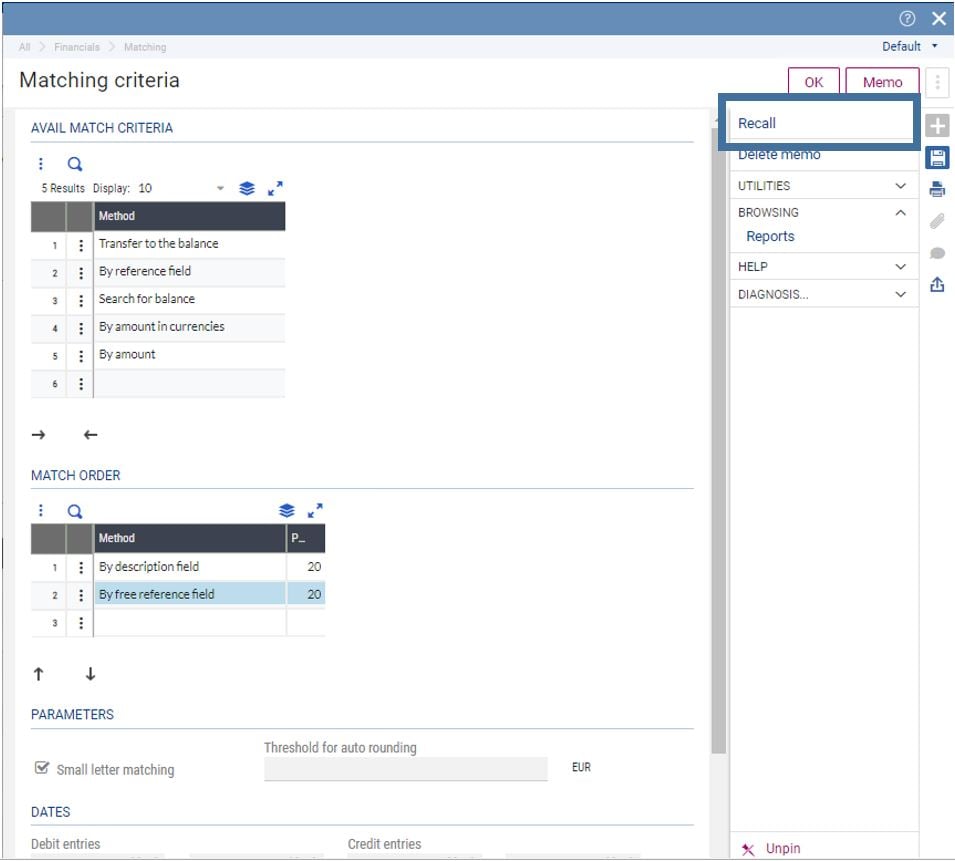This screenshot has height=861, width=955.
Task: Open Reports under Browsing
Action: tap(770, 237)
